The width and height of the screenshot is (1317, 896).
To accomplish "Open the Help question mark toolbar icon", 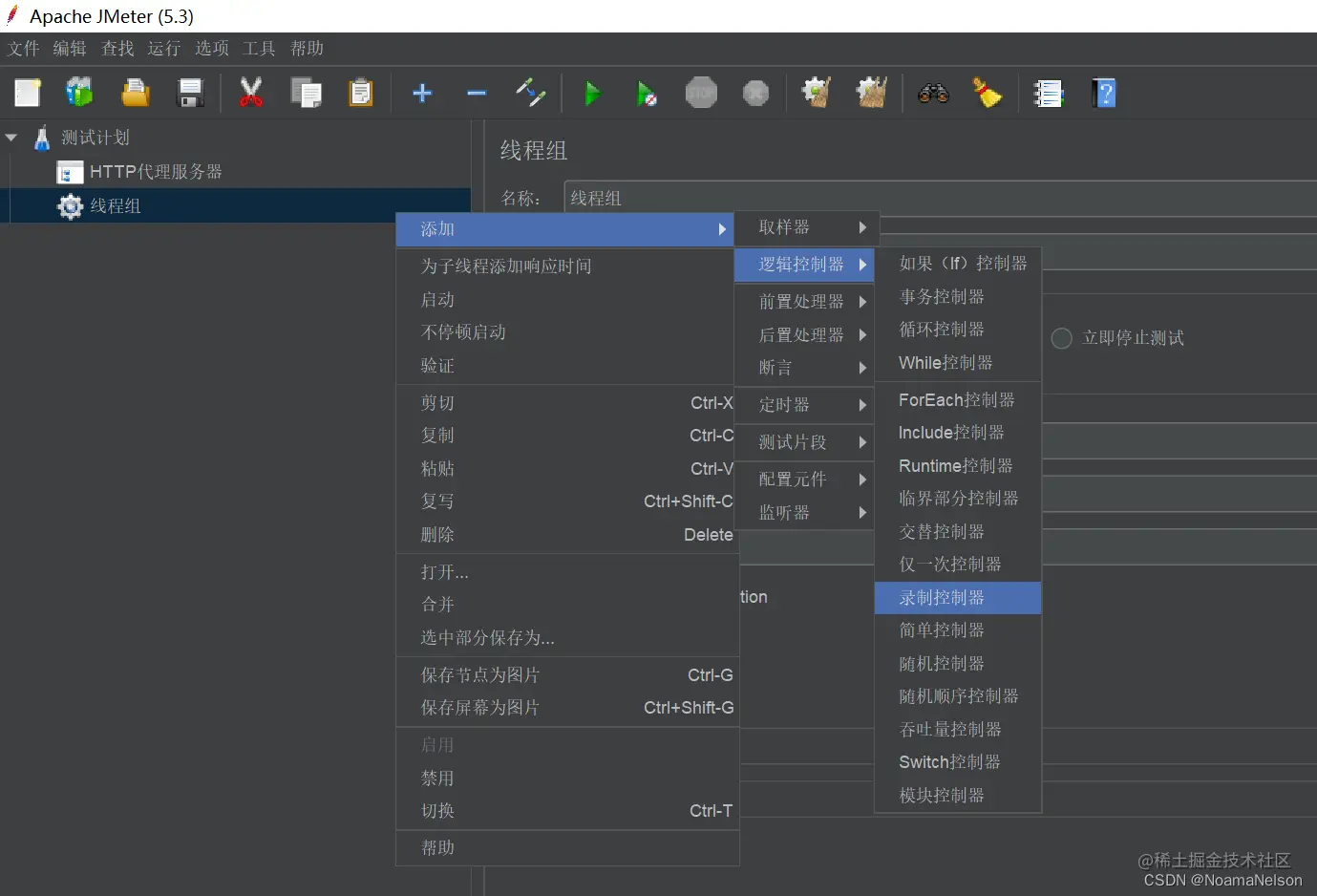I will coord(1104,93).
